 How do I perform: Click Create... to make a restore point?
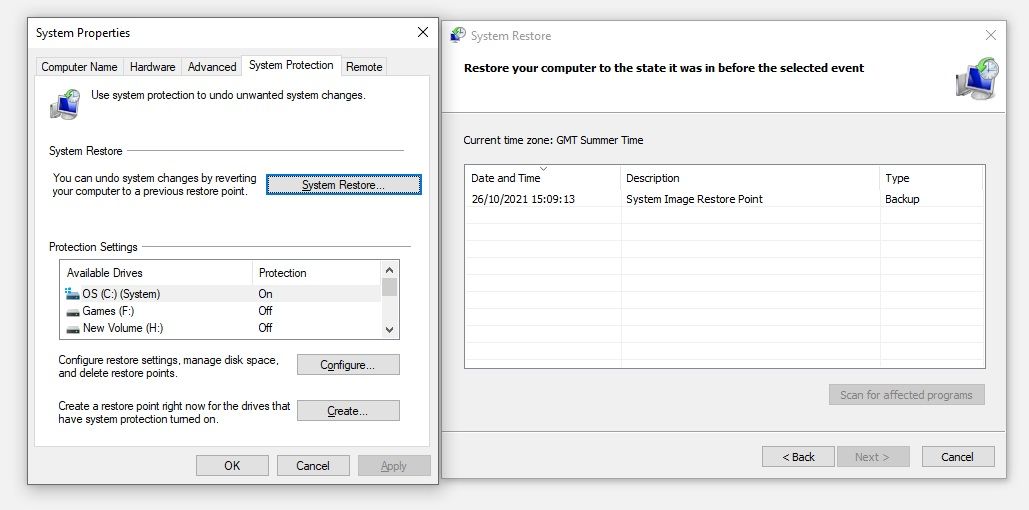click(x=348, y=411)
